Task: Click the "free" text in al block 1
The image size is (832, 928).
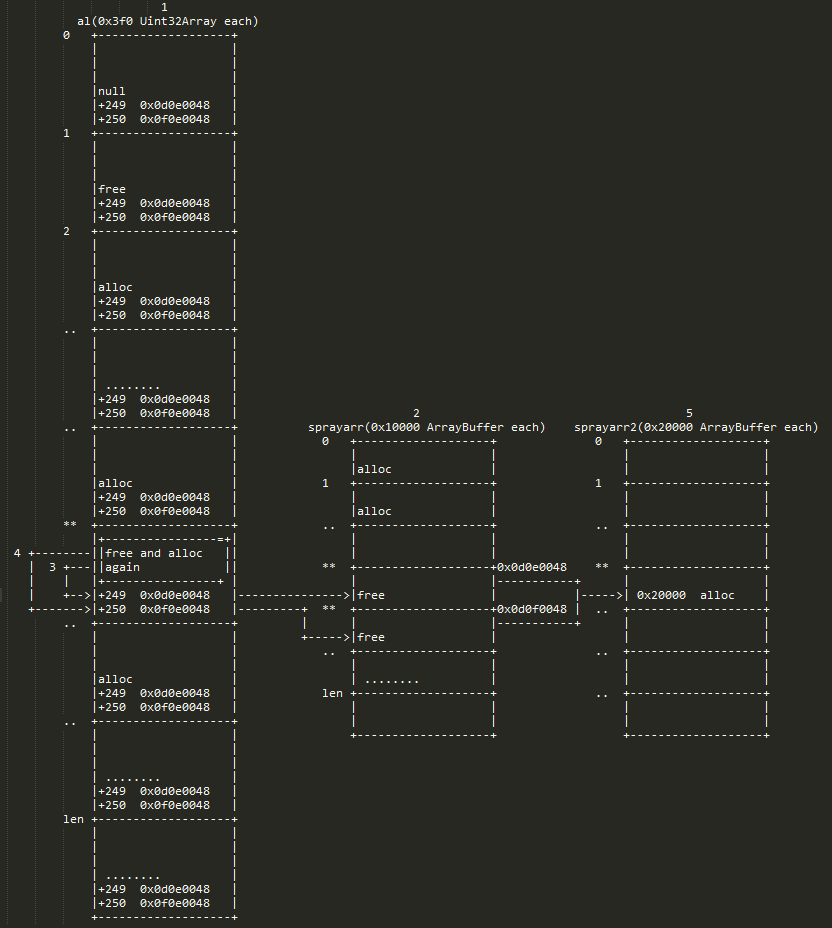Action: coord(112,189)
